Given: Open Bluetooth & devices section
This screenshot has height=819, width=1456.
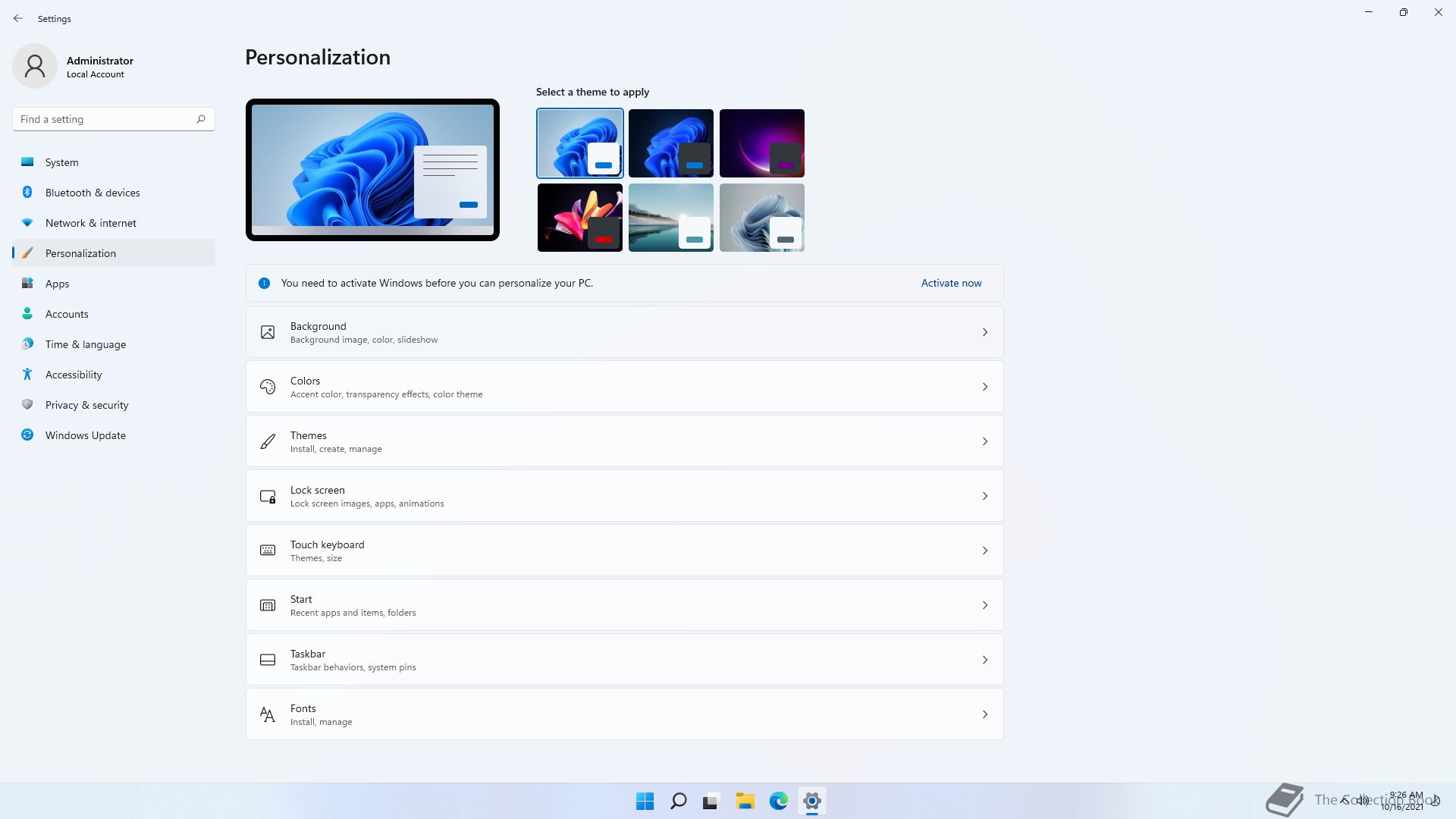Looking at the screenshot, I should 114,193.
